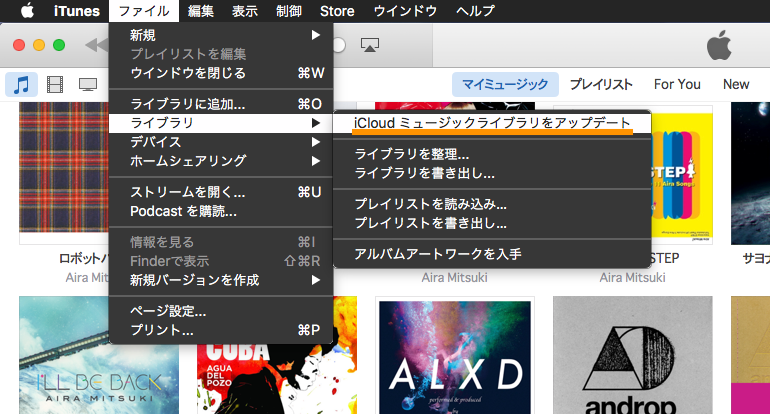This screenshot has width=770, height=414.
Task: Open the 表示 menu
Action: pyautogui.click(x=245, y=11)
